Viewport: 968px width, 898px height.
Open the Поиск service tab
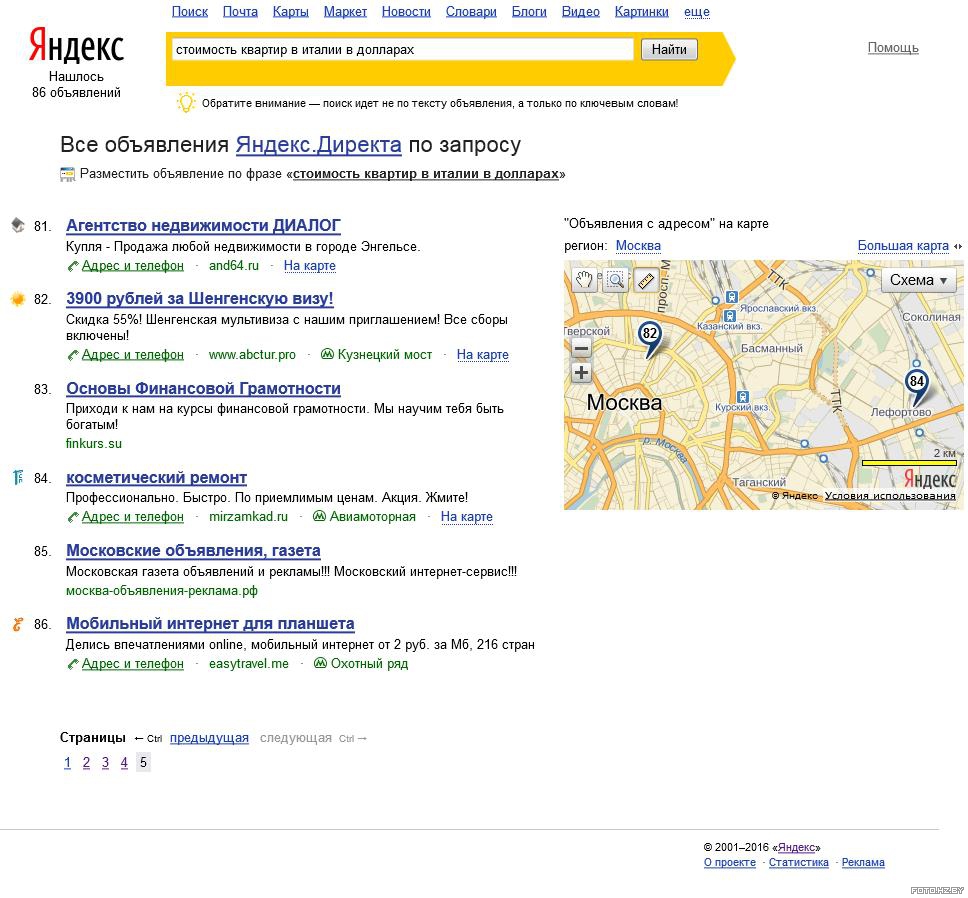coord(190,12)
